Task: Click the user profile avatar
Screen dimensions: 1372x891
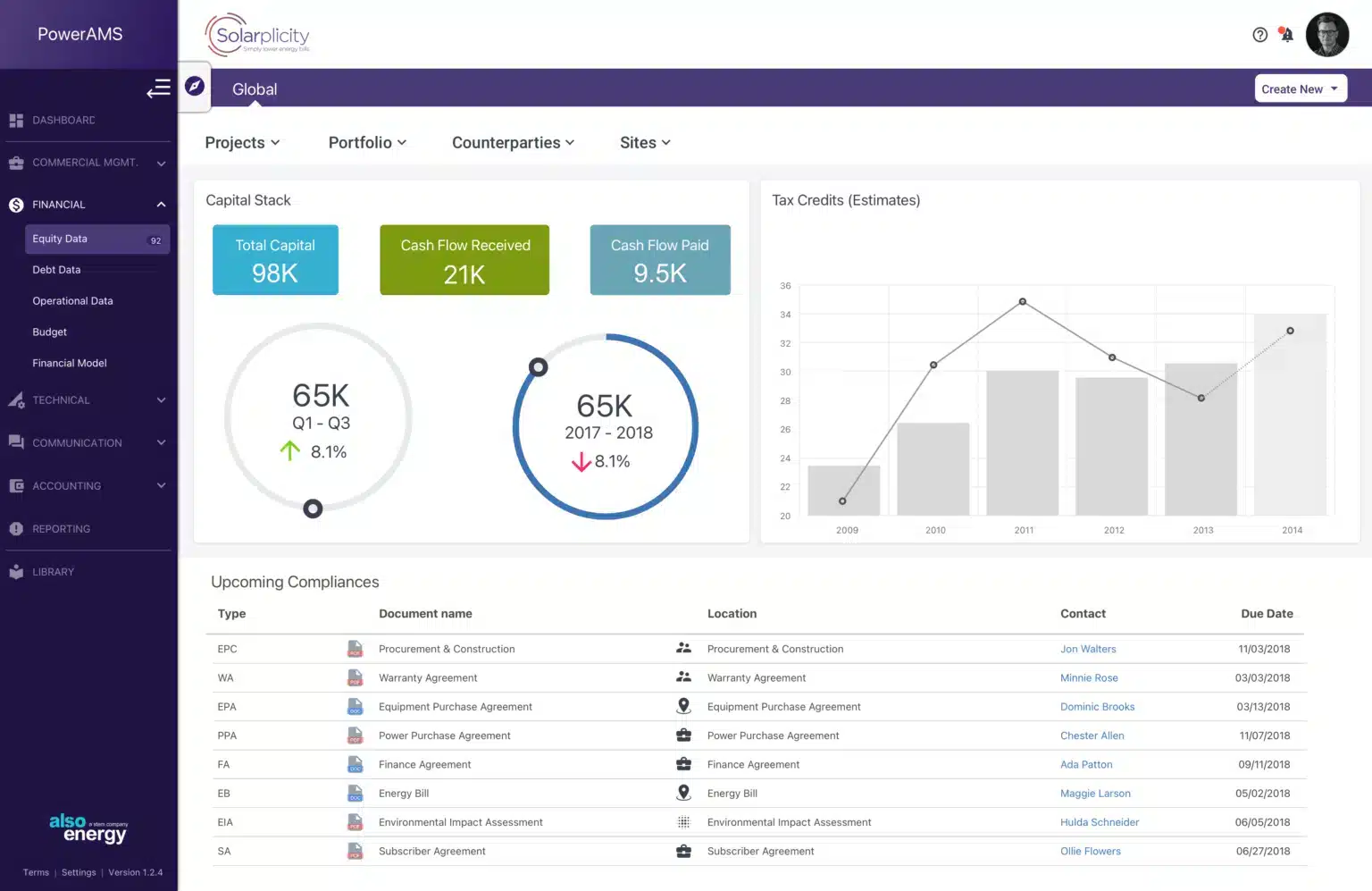Action: point(1327,35)
